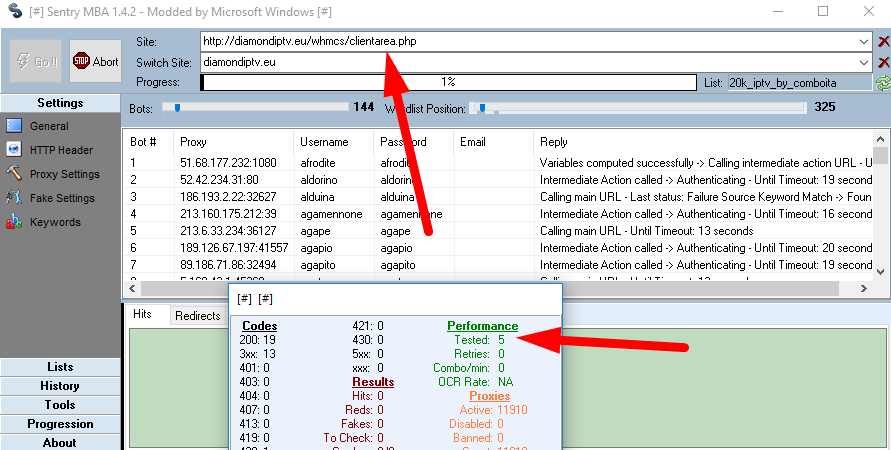Click the grayed-out Go!! lightning button
Image resolution: width=891 pixels, height=450 pixels.
(35, 61)
